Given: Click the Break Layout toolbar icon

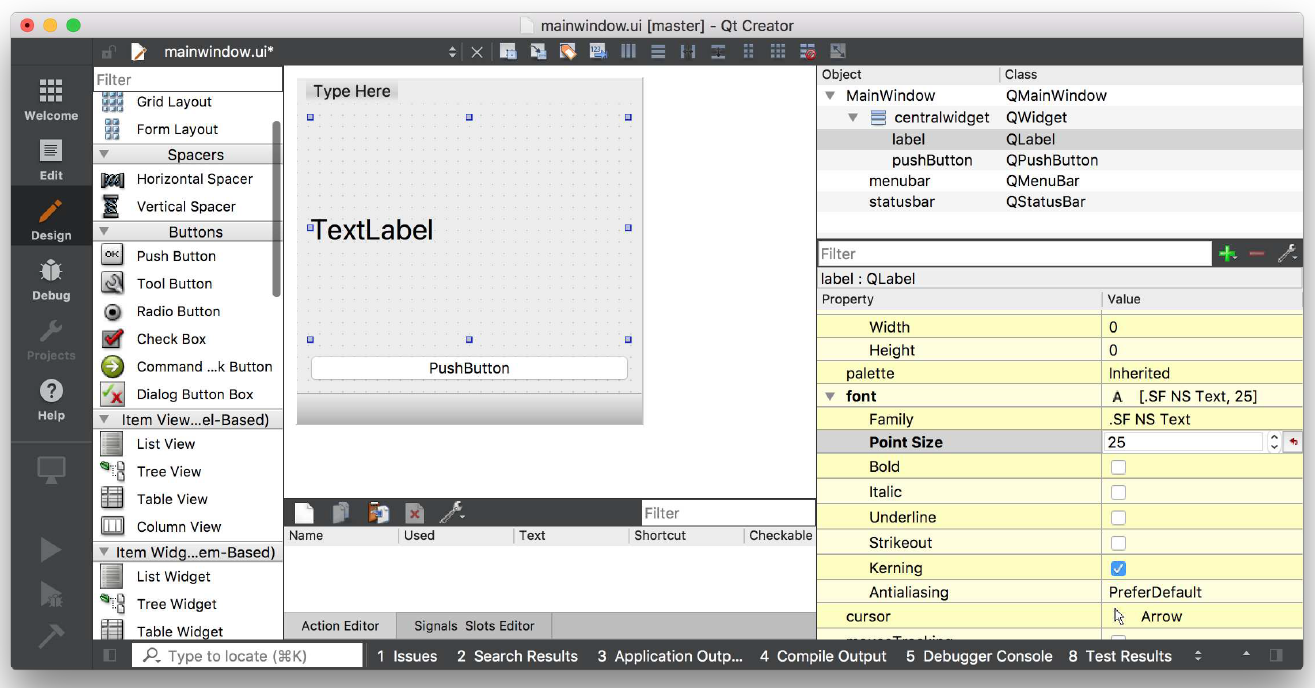Looking at the screenshot, I should 808,52.
